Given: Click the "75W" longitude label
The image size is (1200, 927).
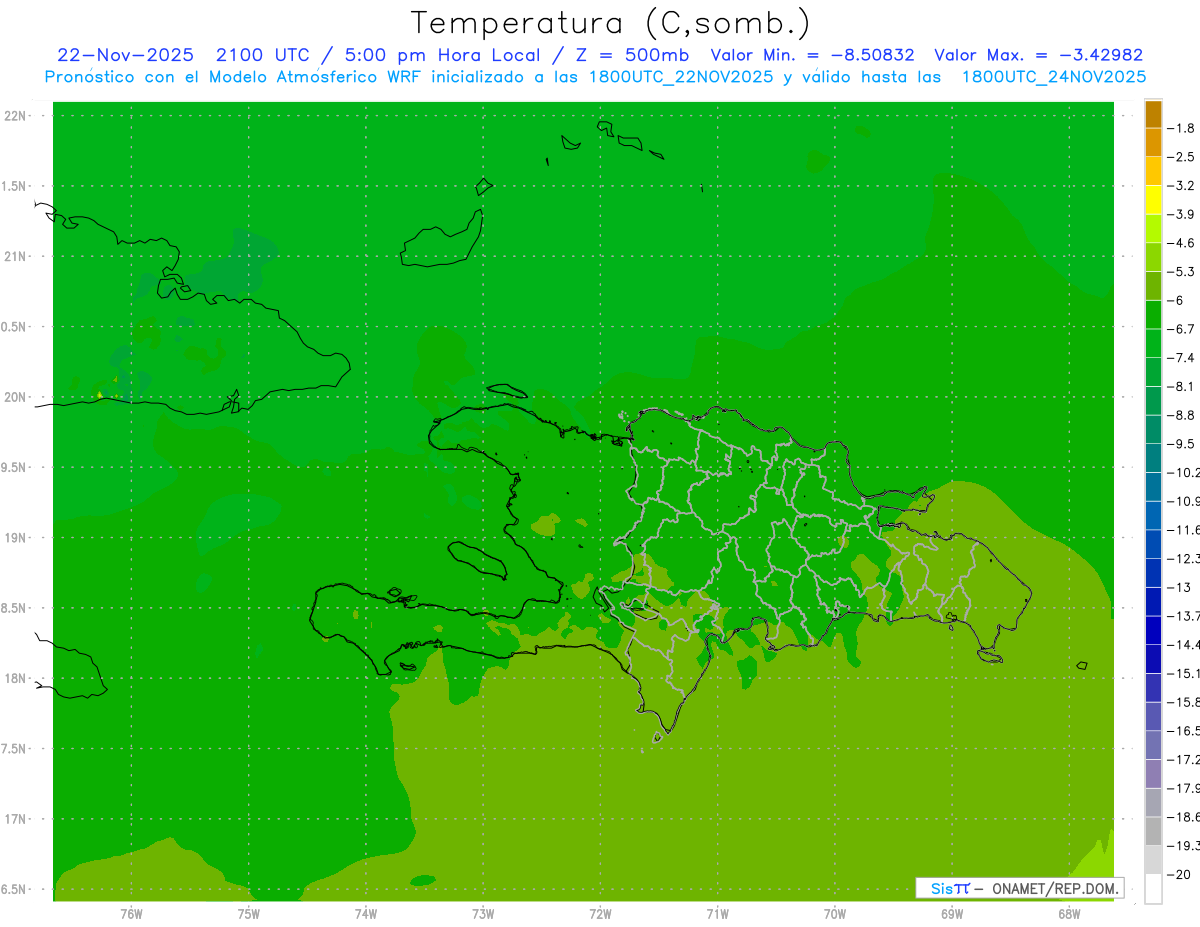Looking at the screenshot, I should 248,913.
